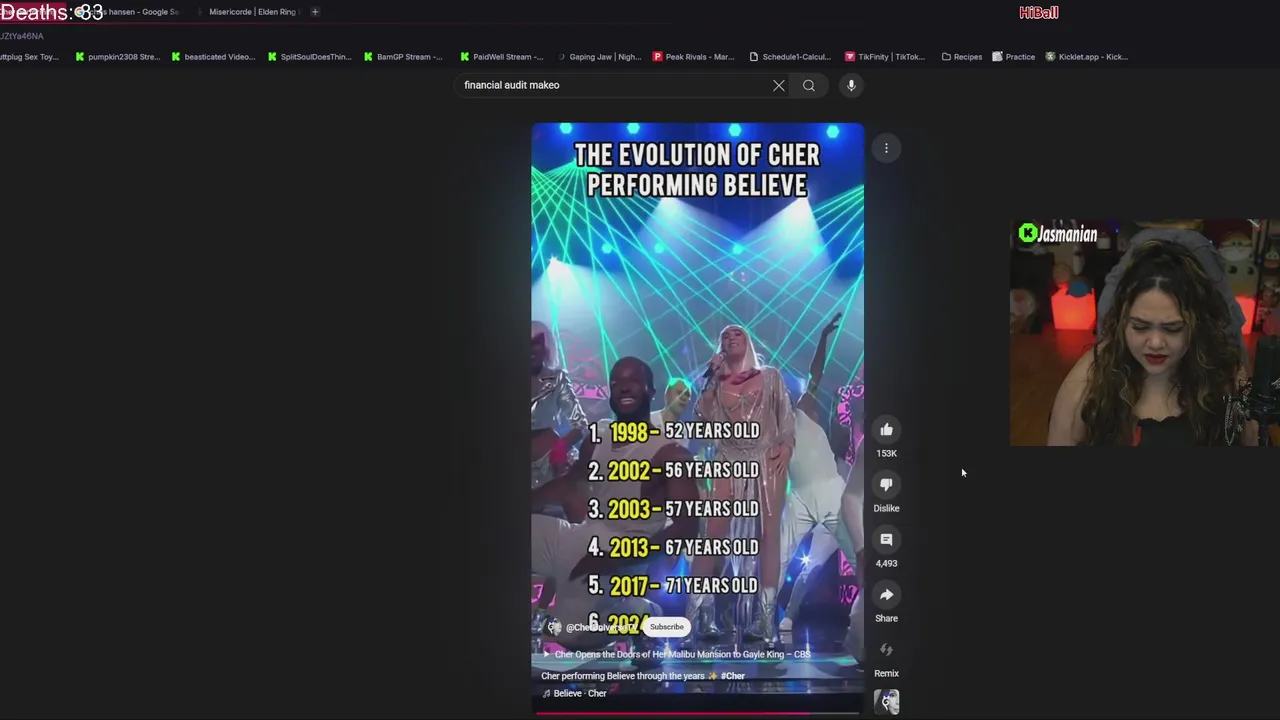
Task: Open the SplitSoulDoesThin bookmark
Action: pyautogui.click(x=309, y=57)
